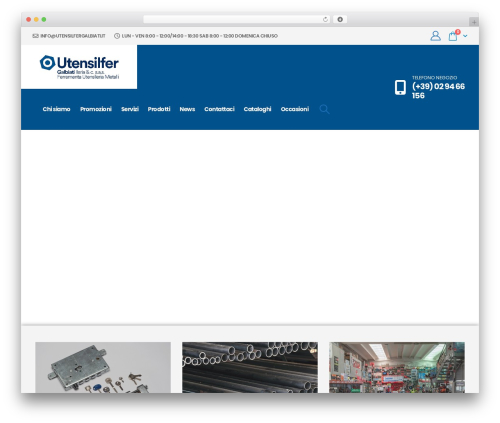
Task: Open the search magnifier icon
Action: 324,109
